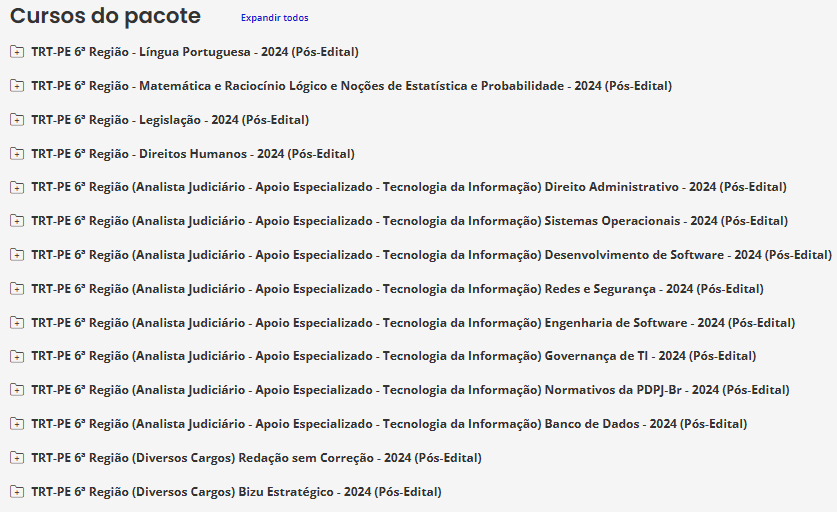
Task: Open the Direitos Humanos course title
Action: pyautogui.click(x=193, y=154)
